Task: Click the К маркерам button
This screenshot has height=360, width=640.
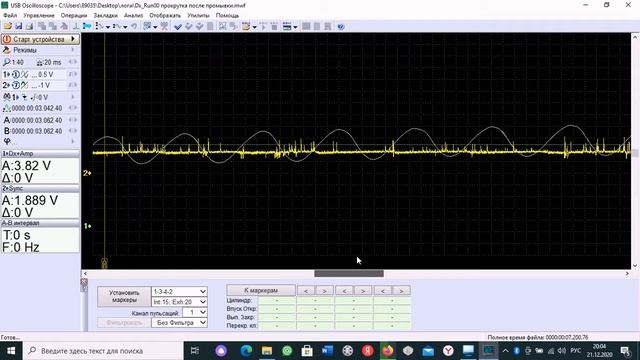Action: coord(261,290)
